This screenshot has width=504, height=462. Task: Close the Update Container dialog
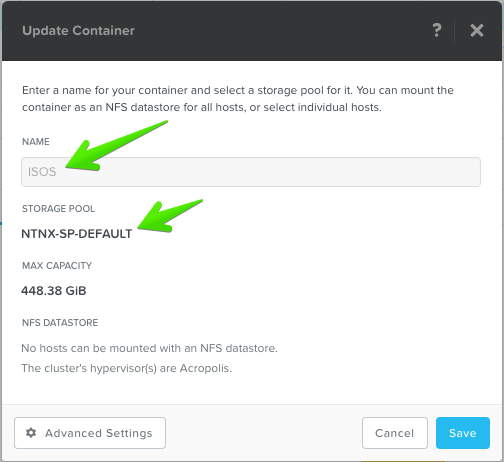[477, 30]
